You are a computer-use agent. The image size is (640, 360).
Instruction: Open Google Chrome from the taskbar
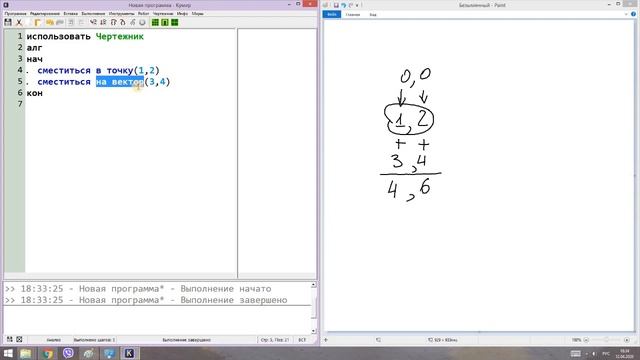48,353
